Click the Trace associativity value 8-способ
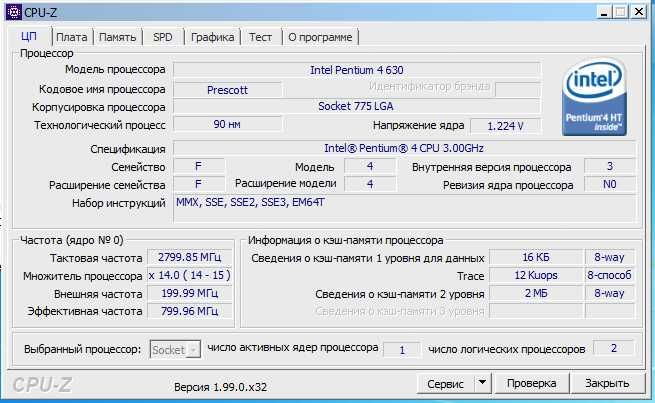 pyautogui.click(x=609, y=275)
